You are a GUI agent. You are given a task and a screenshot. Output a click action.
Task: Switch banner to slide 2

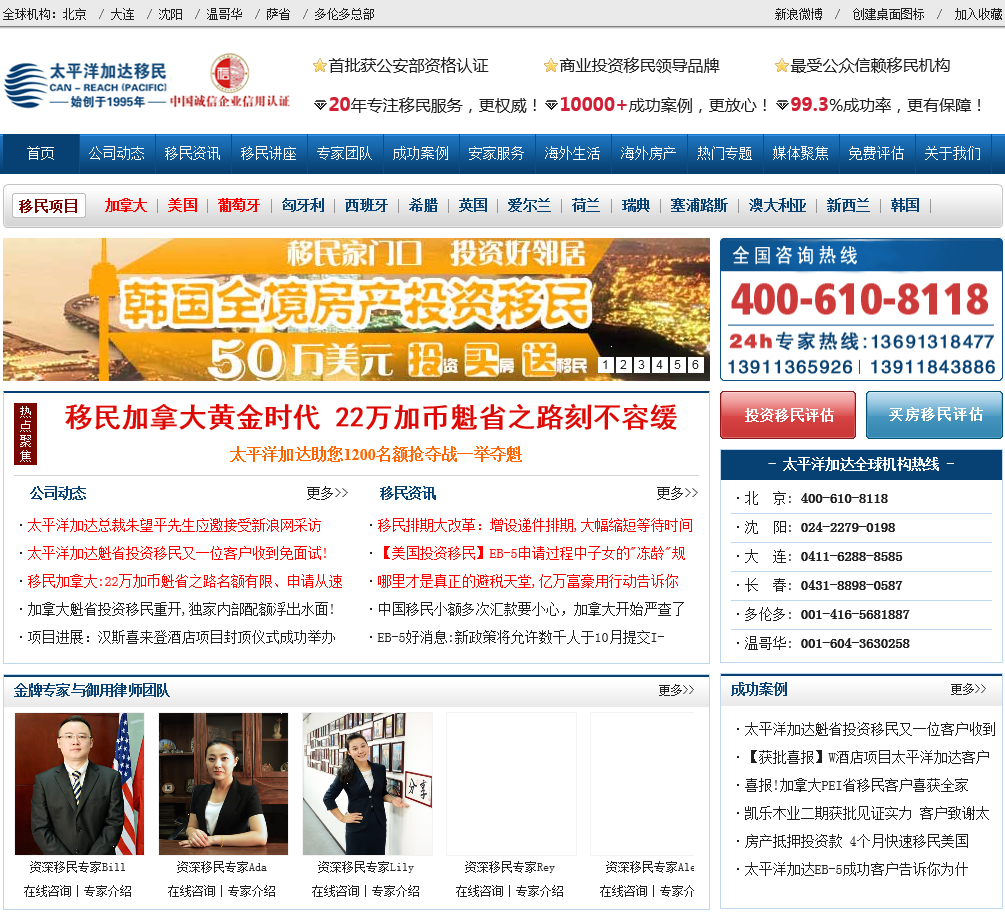tap(624, 365)
